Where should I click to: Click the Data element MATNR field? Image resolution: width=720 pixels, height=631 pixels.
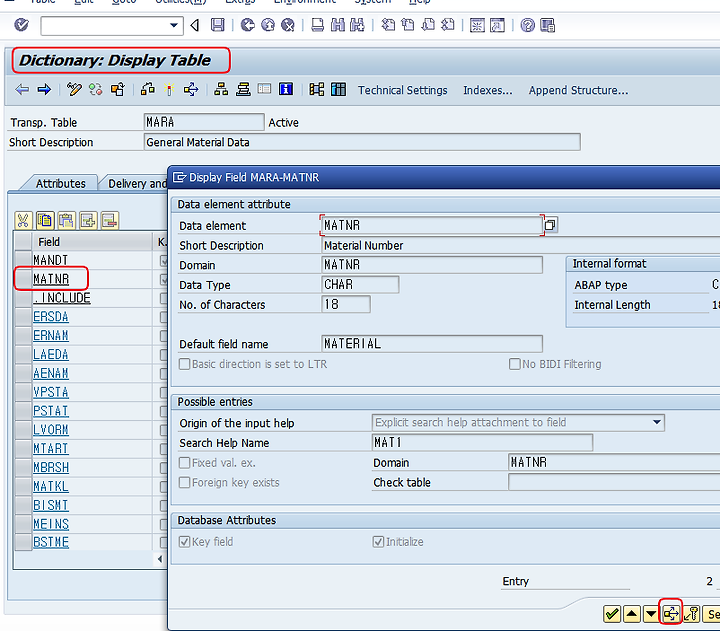pyautogui.click(x=432, y=225)
